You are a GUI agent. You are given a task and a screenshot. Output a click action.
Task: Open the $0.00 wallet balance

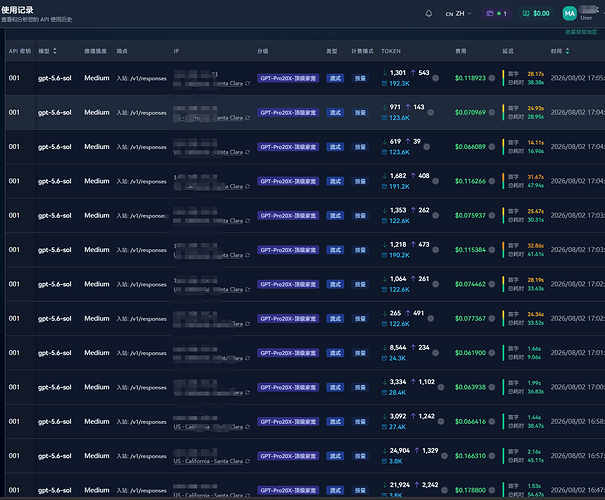click(536, 14)
